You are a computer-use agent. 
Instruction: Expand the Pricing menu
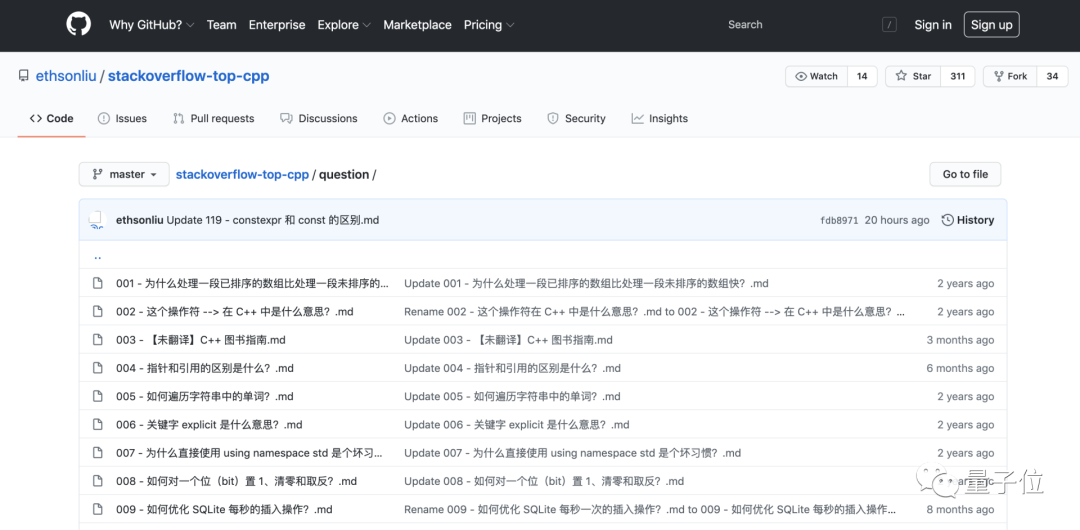(488, 25)
